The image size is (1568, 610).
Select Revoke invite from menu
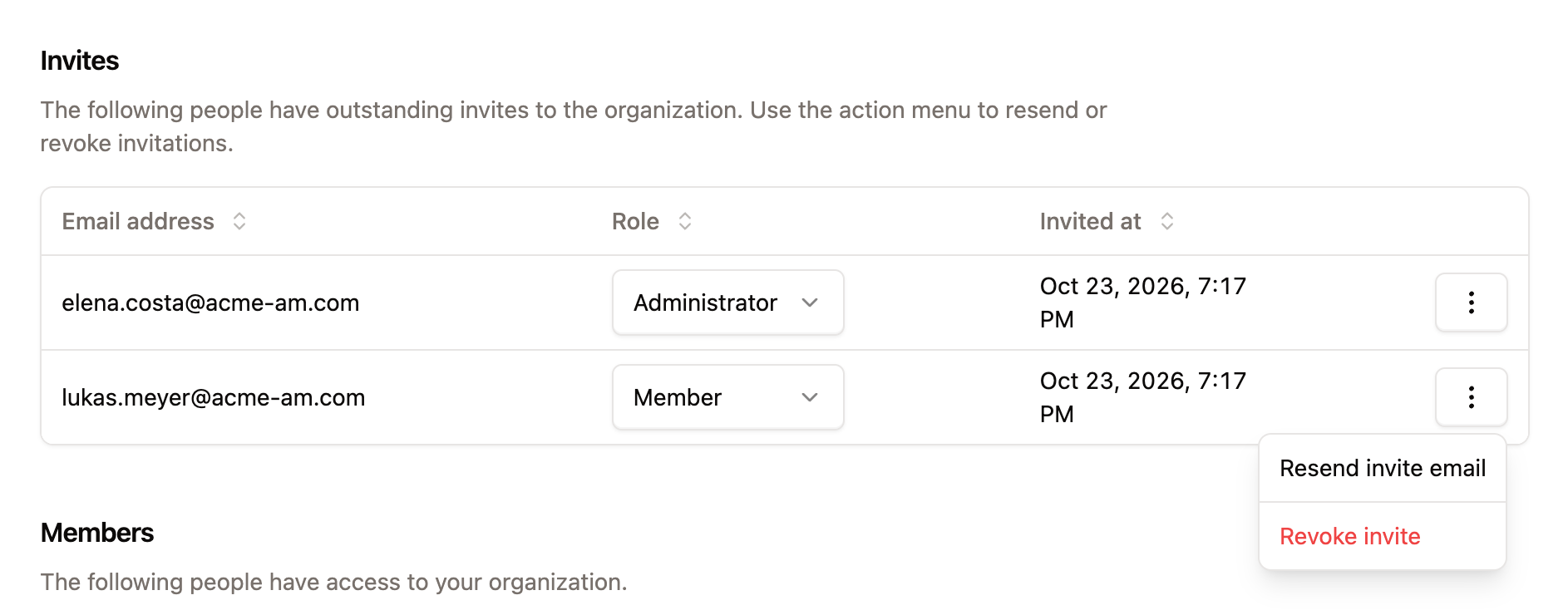coord(1383,536)
